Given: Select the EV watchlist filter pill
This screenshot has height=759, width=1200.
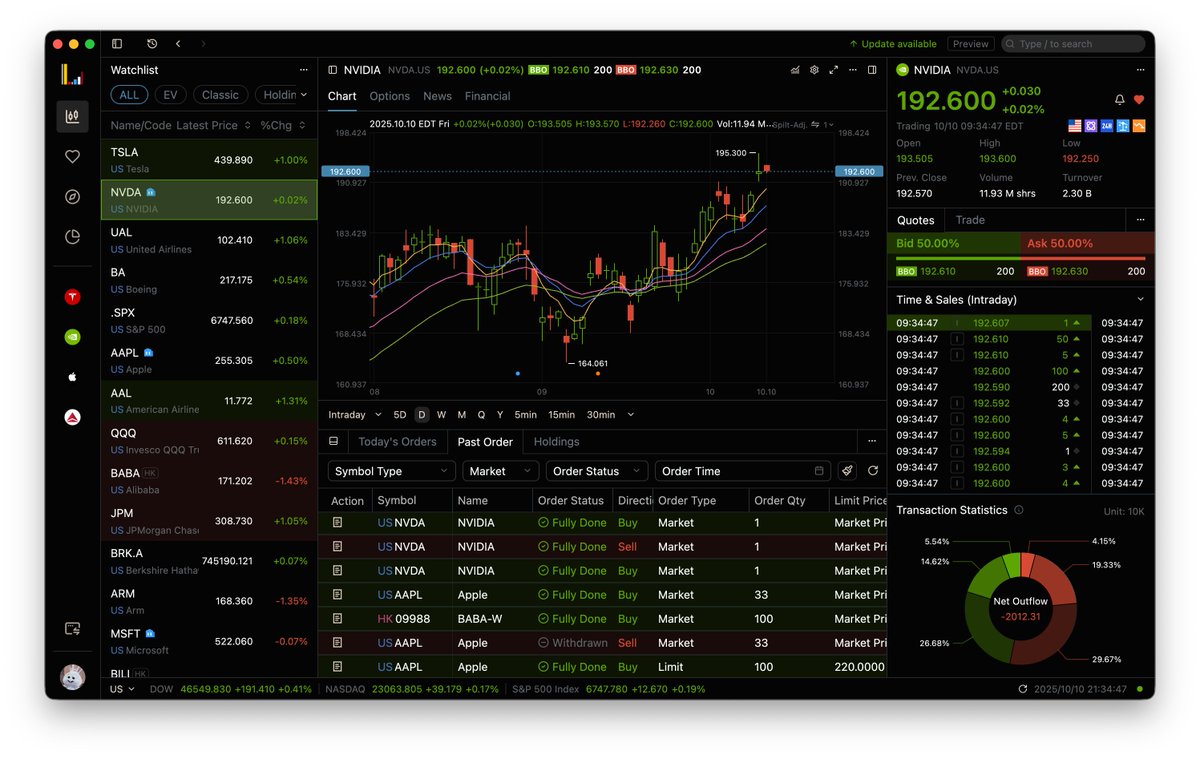Looking at the screenshot, I should click(x=170, y=95).
